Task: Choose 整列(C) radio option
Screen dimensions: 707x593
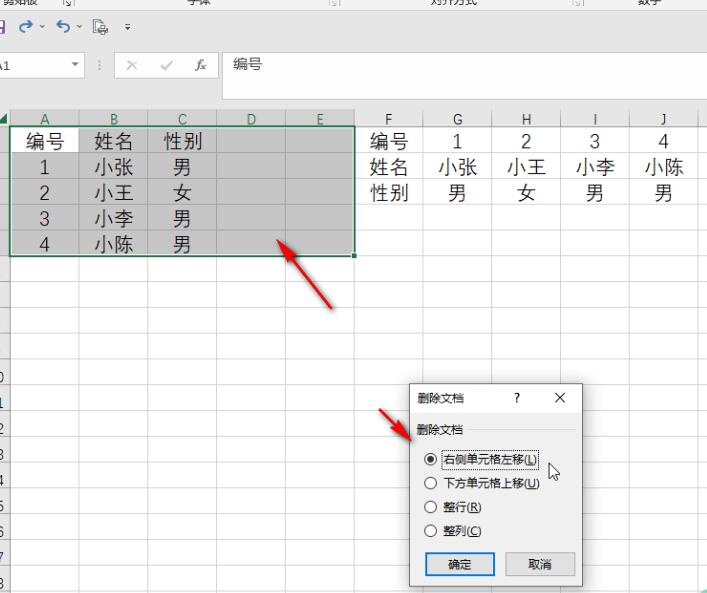Action: 453,531
